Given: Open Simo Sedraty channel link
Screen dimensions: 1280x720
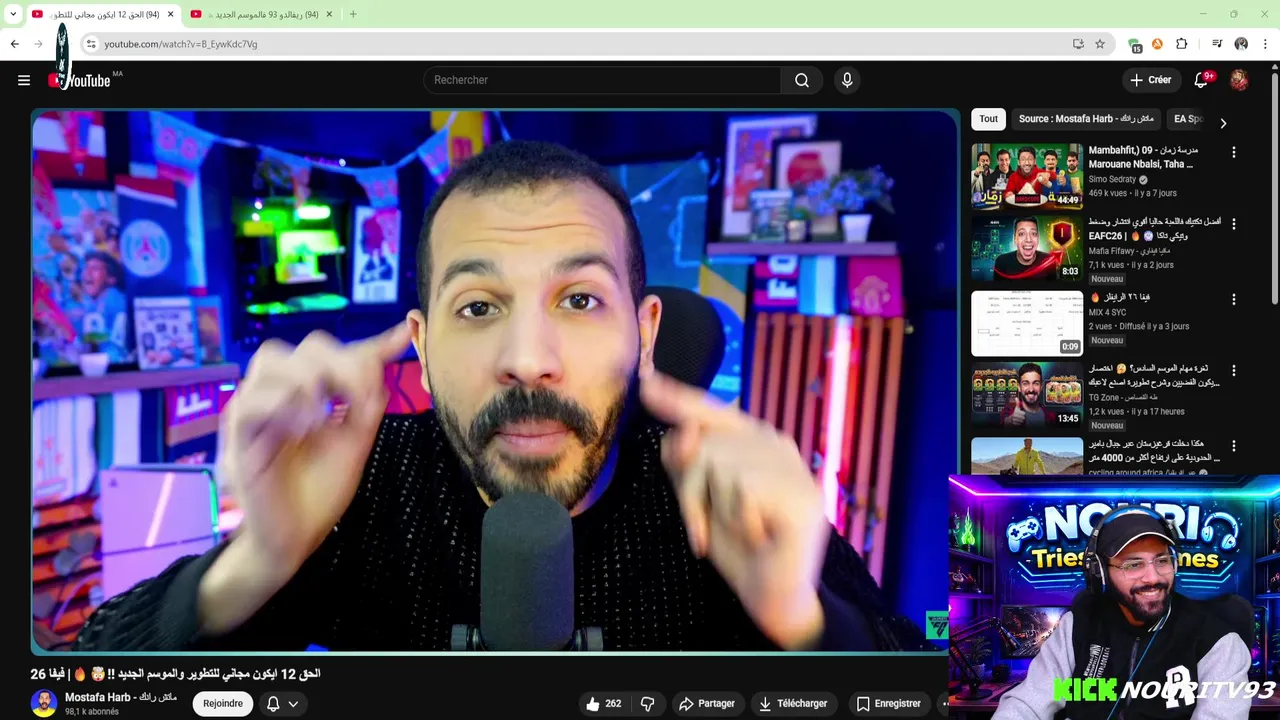Looking at the screenshot, I should (x=1112, y=179).
